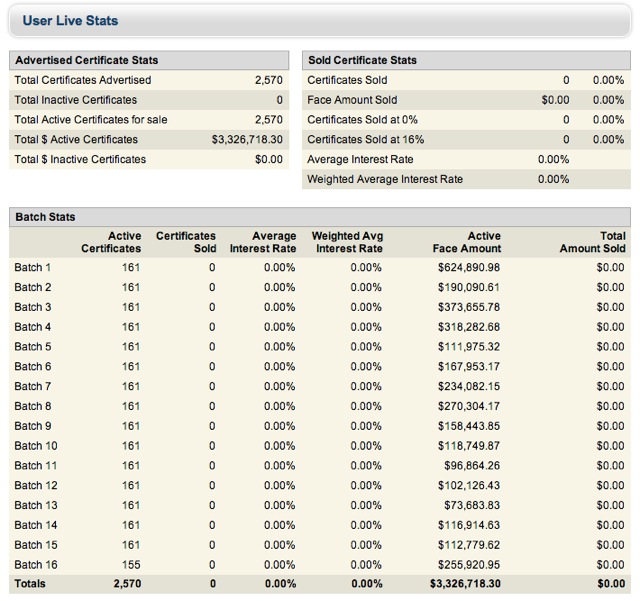
Task: Click the $73,683.83 face amount
Action: [472, 505]
